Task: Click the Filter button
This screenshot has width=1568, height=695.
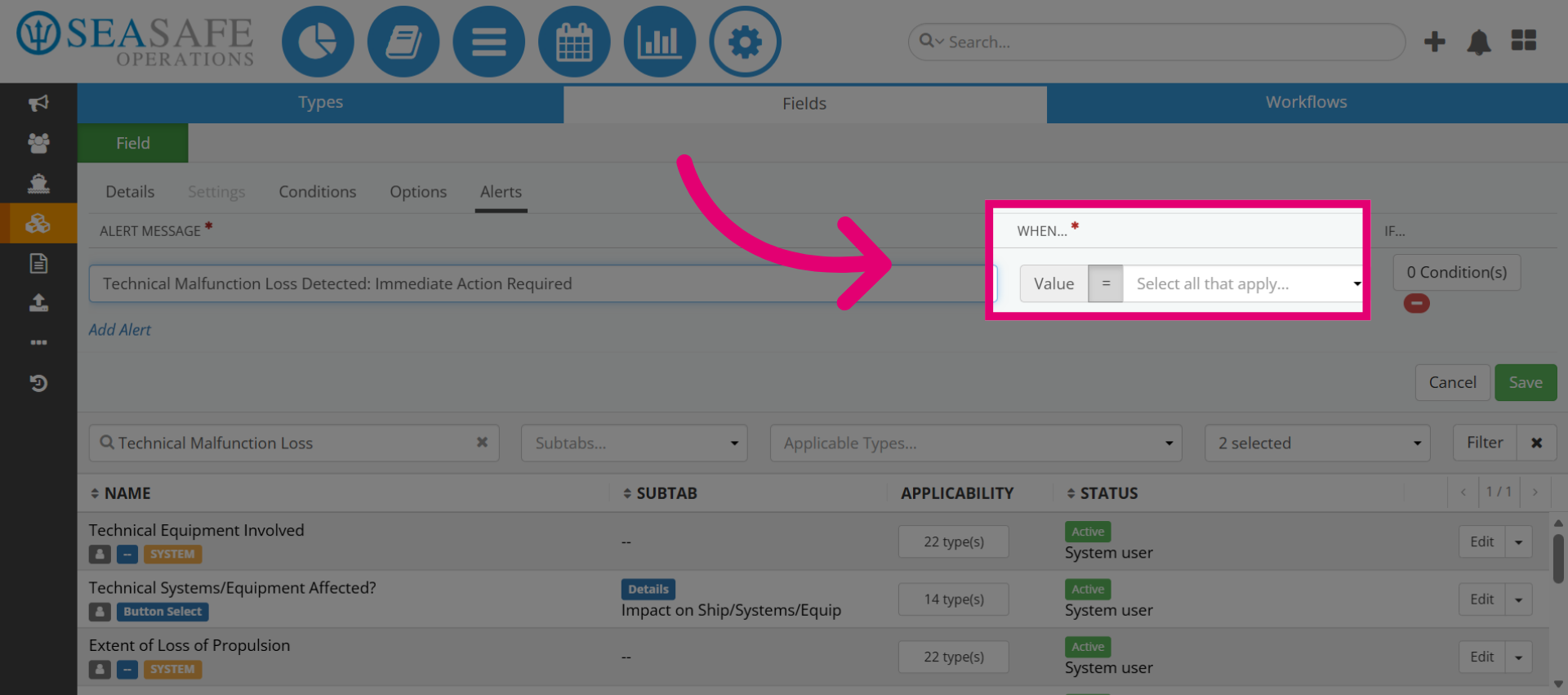Action: 1485,443
